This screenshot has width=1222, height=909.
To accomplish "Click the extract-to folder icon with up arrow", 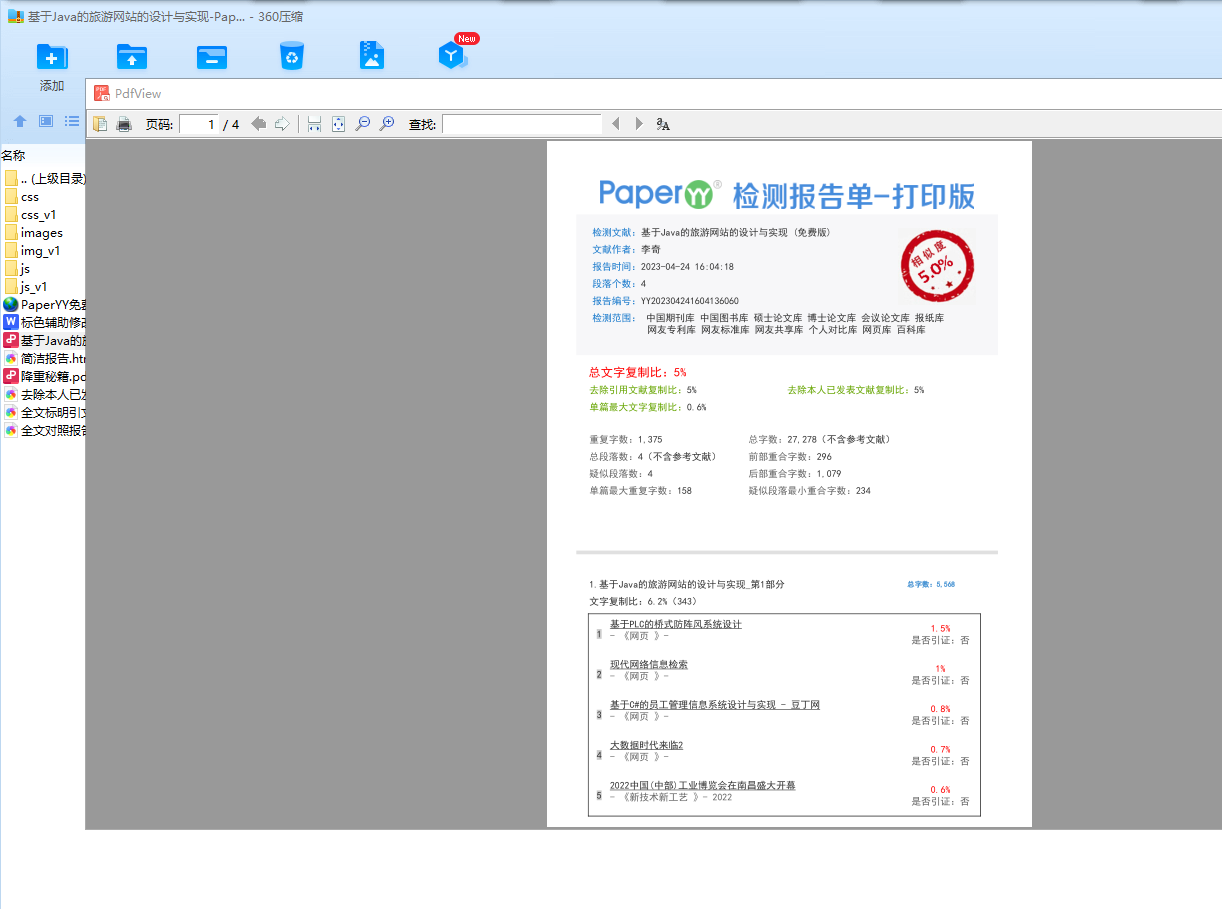I will click(132, 56).
